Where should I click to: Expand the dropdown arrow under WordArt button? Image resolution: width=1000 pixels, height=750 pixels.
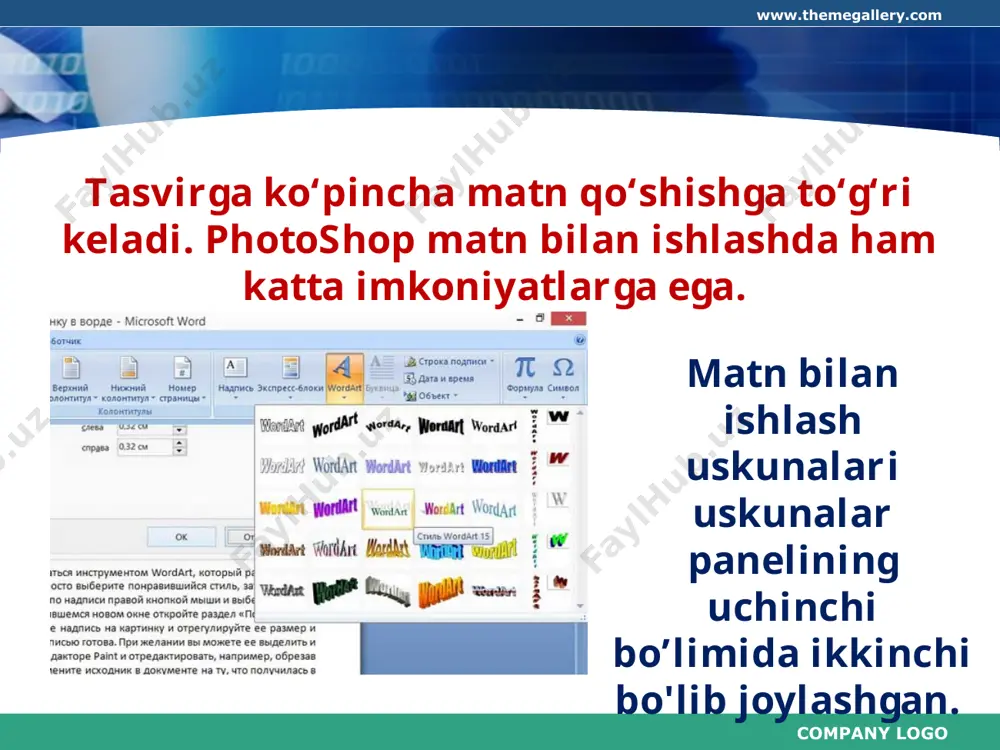[344, 398]
